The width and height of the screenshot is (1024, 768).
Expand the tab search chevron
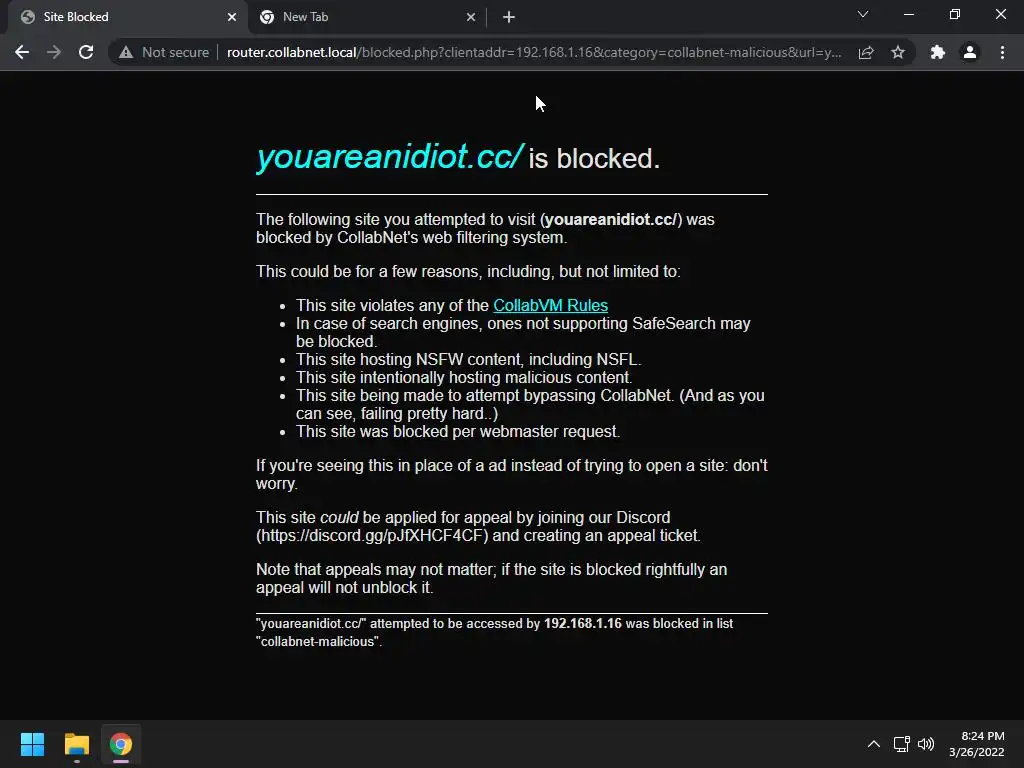point(863,14)
